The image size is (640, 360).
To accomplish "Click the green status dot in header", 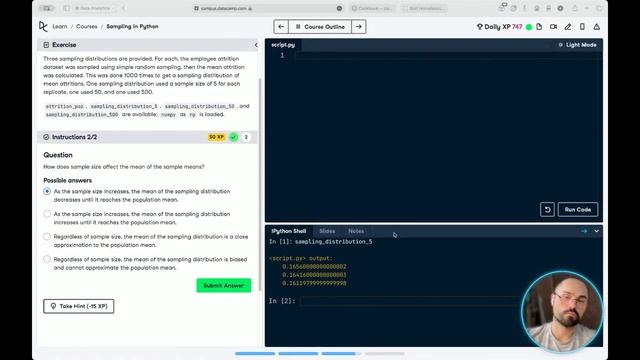I will pyautogui.click(x=529, y=27).
